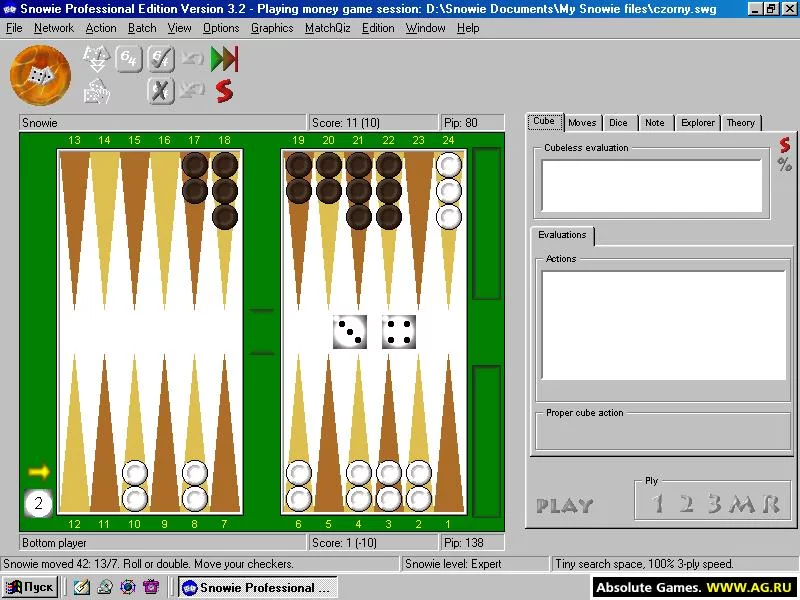Open the Action menu
This screenshot has width=800, height=600.
[x=101, y=28]
